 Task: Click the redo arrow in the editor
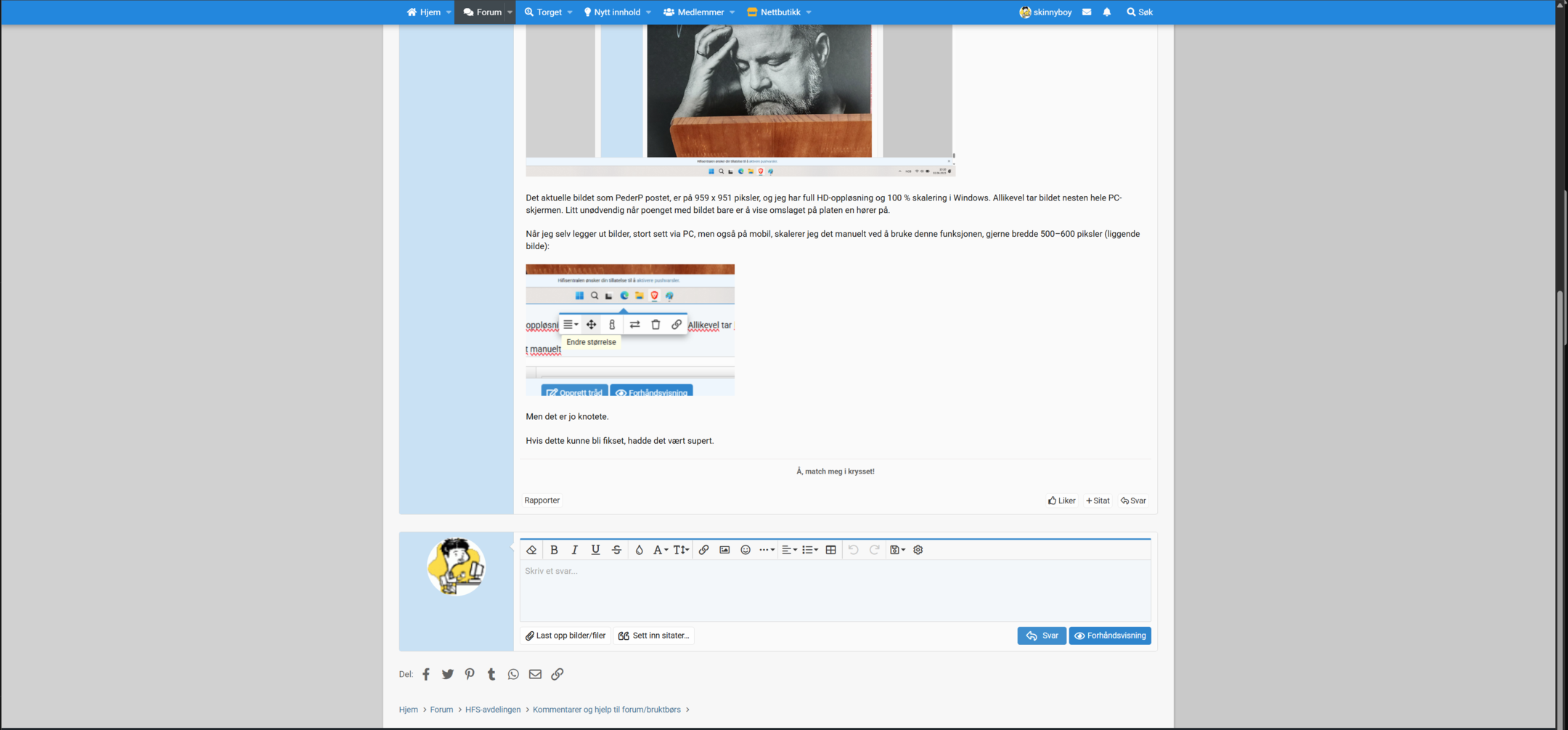click(x=875, y=550)
